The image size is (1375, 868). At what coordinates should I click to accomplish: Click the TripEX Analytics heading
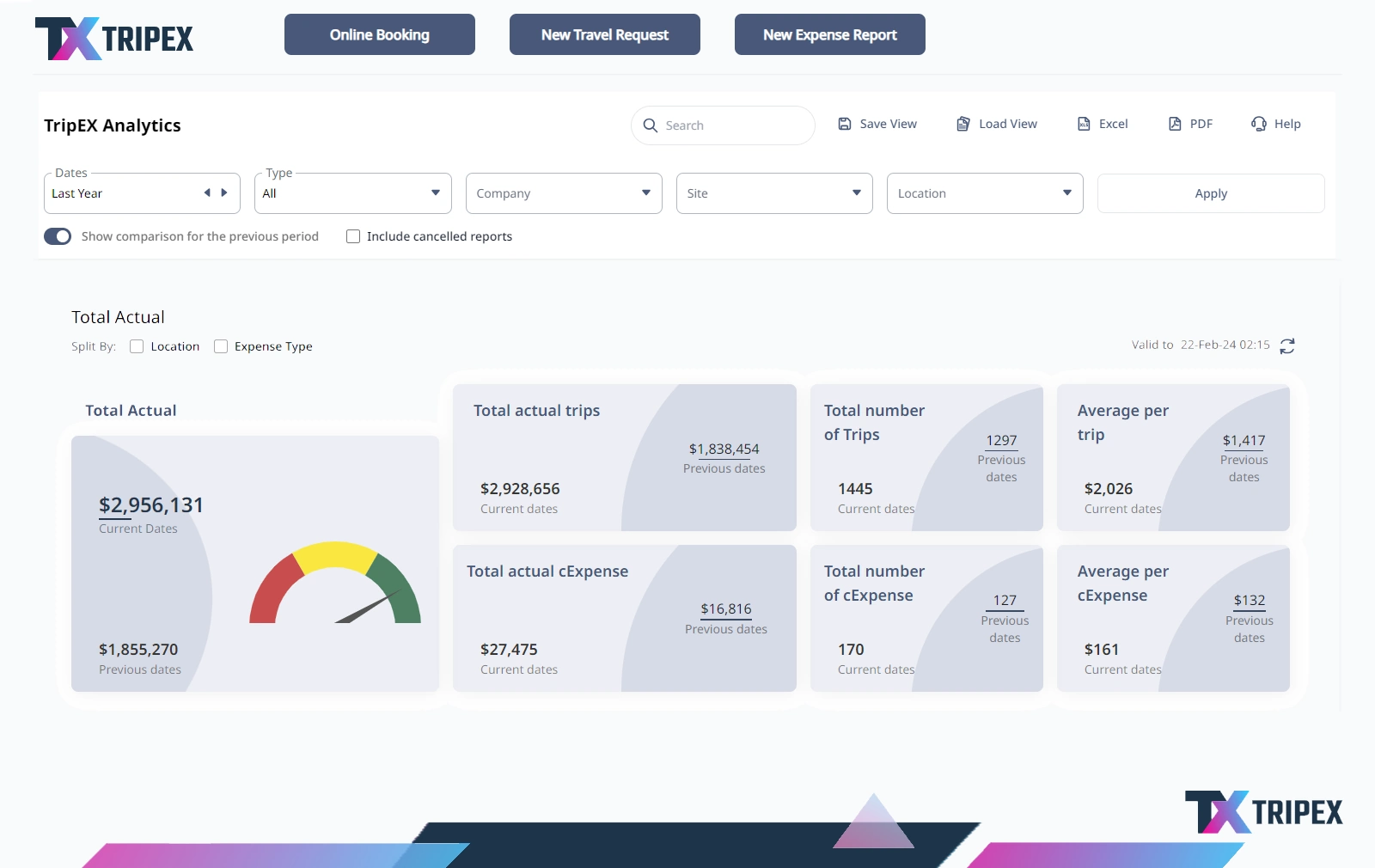(x=113, y=125)
